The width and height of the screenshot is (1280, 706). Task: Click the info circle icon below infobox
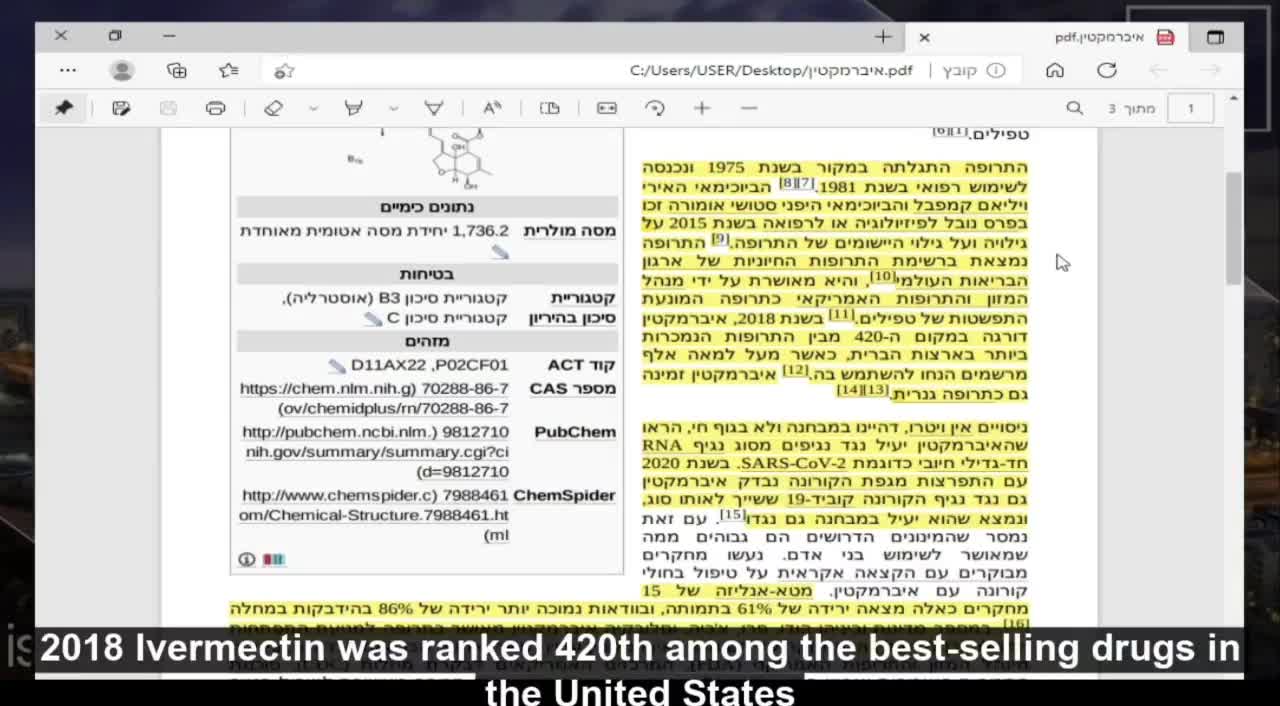(247, 559)
